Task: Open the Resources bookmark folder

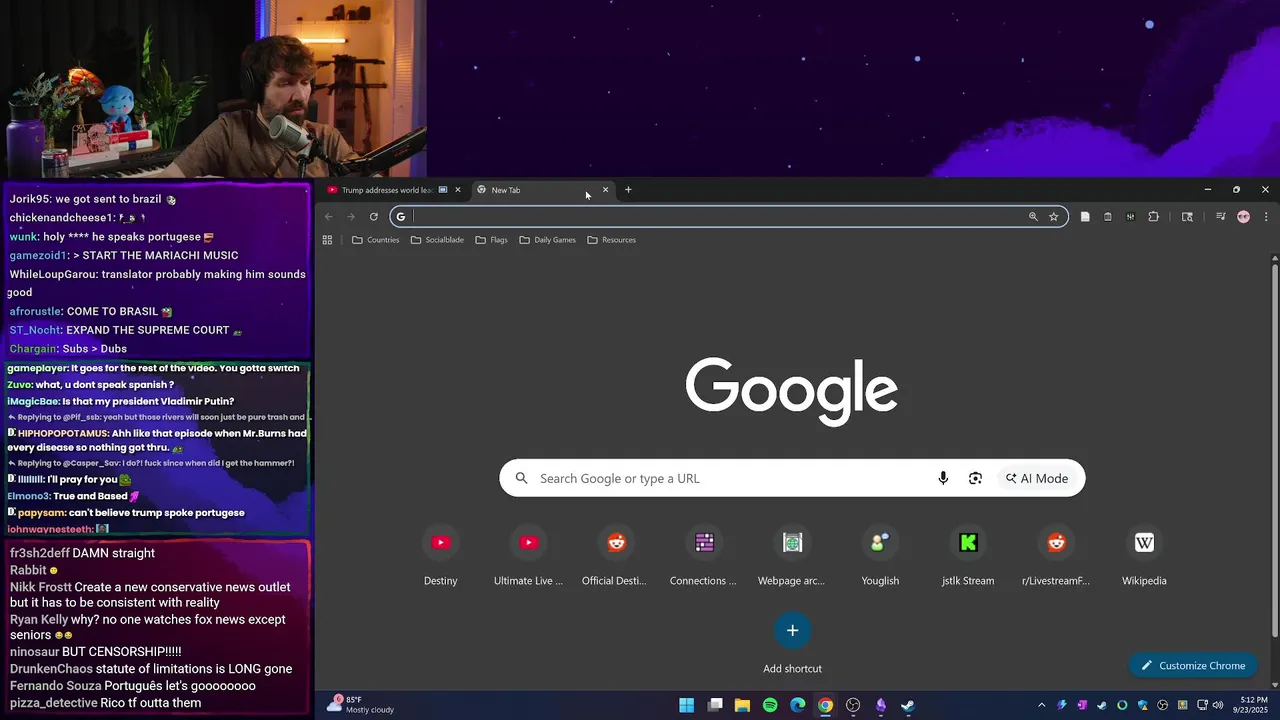Action: click(x=611, y=240)
